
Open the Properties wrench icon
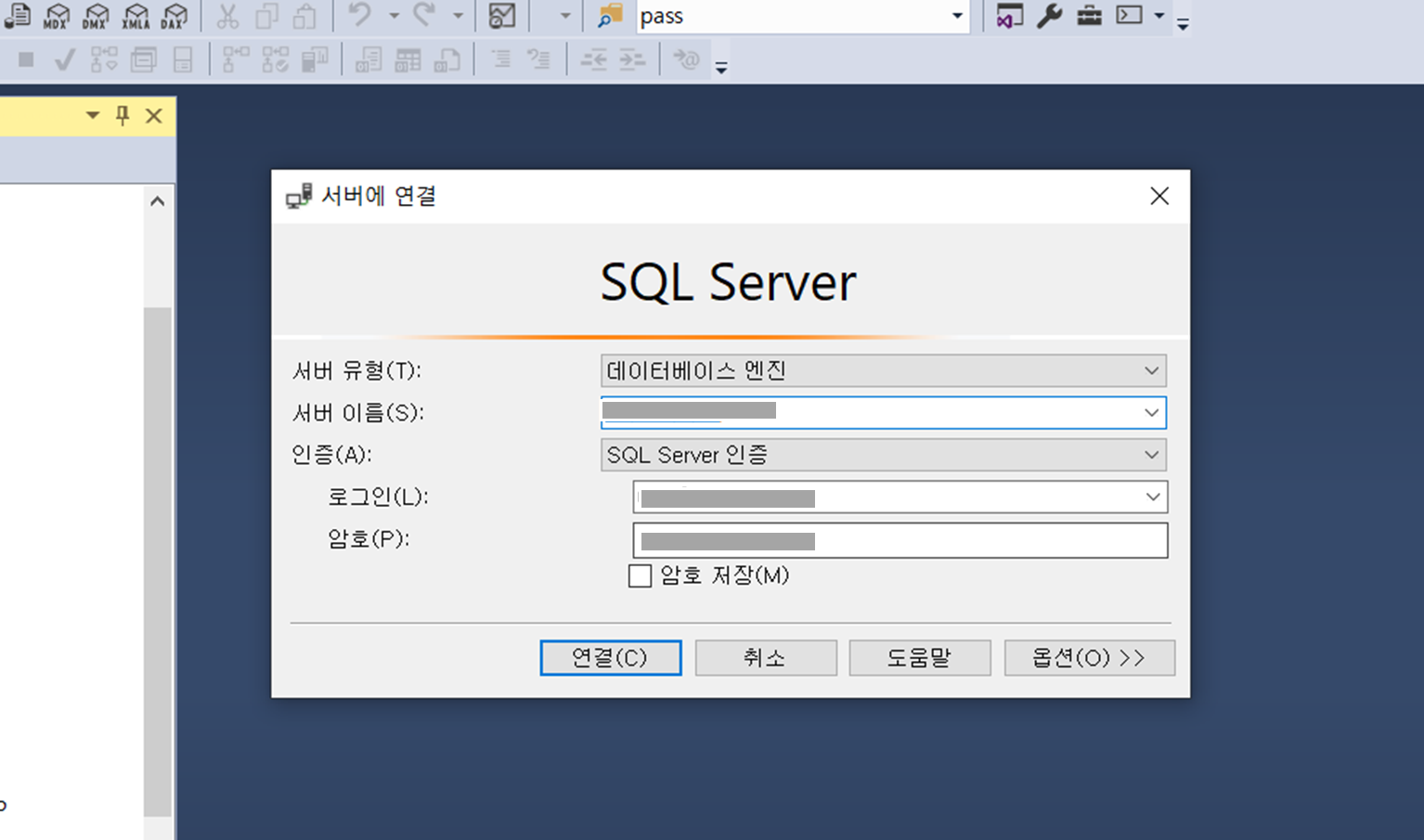pos(1050,16)
